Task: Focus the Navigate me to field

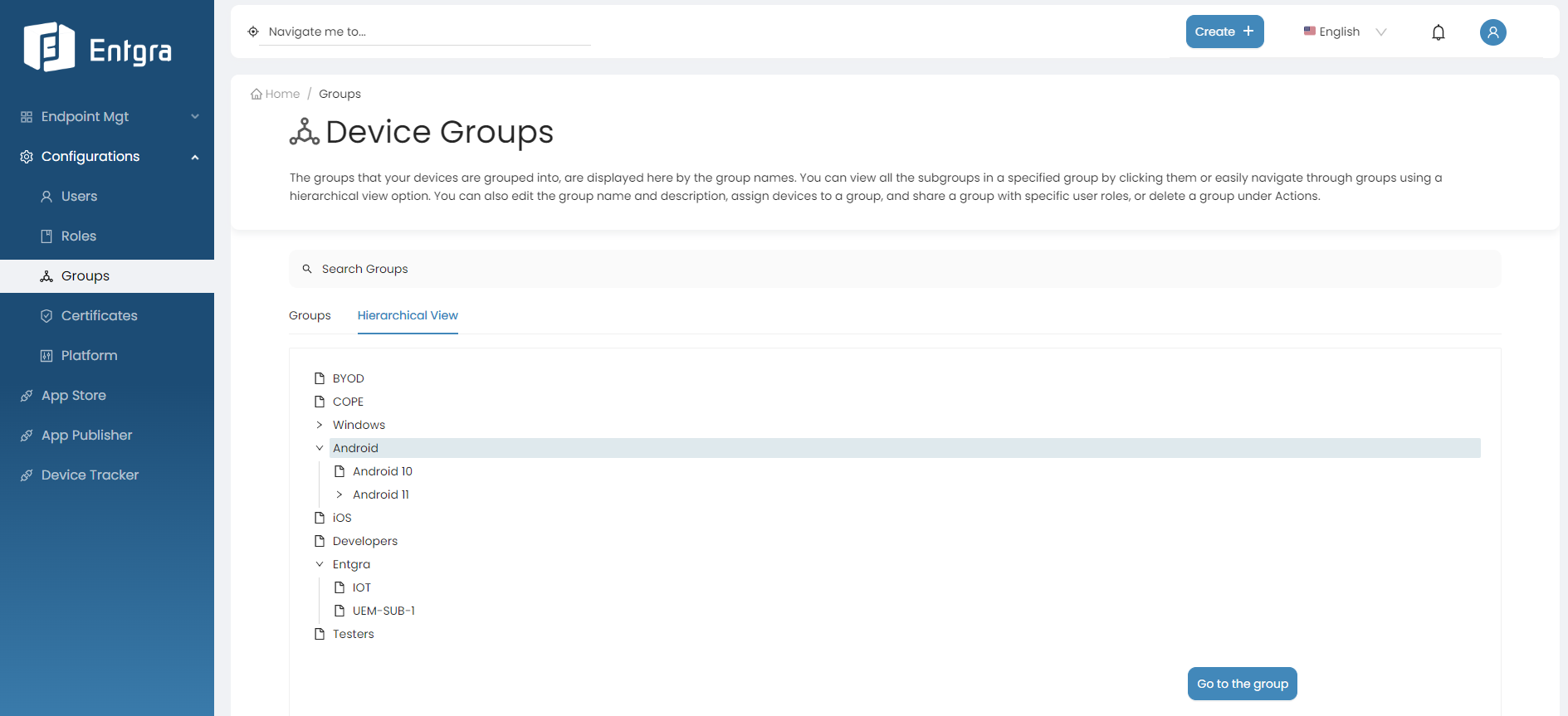Action: (x=425, y=32)
